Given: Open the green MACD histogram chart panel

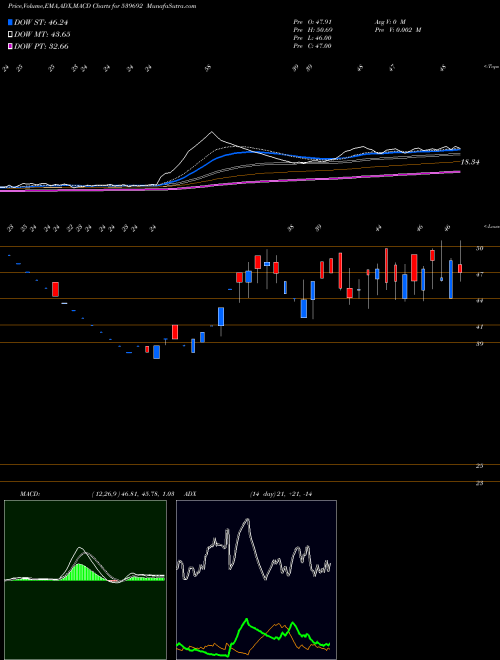Looking at the screenshot, I should coord(85,580).
